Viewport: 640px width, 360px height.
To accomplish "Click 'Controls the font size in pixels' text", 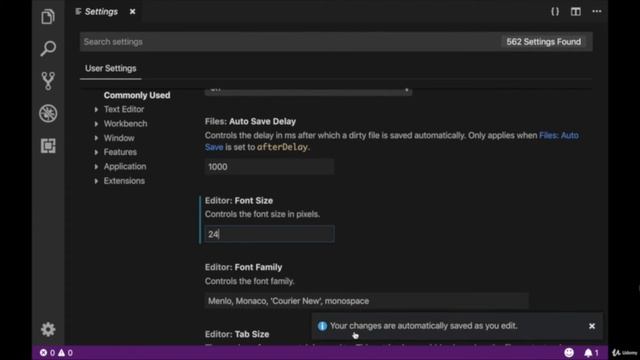I will 262,214.
